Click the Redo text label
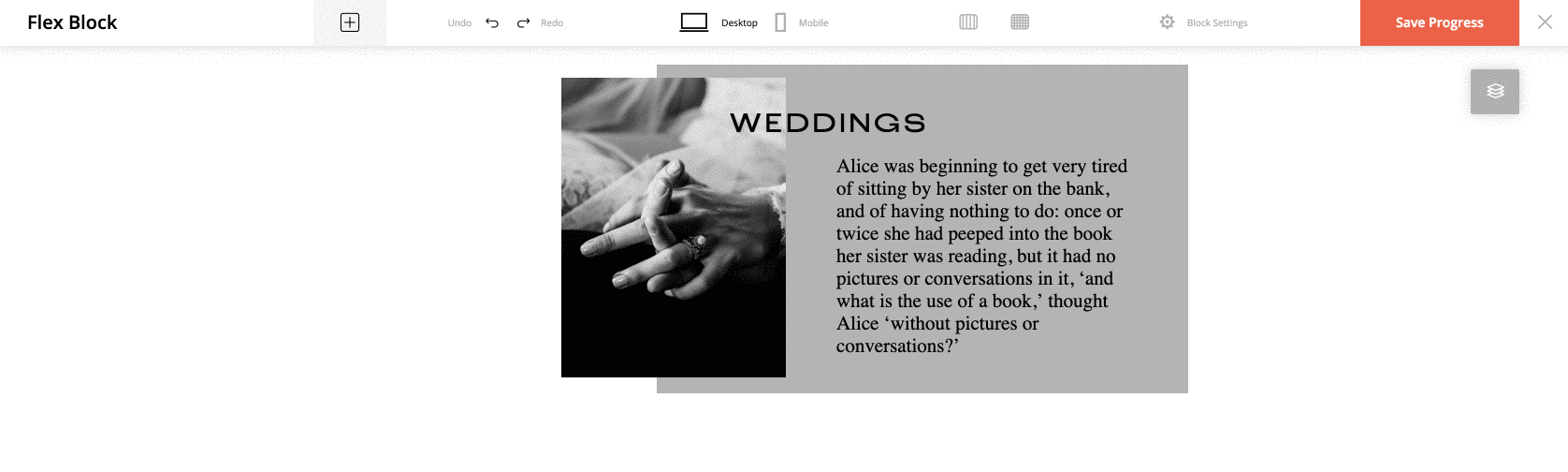 coord(552,22)
